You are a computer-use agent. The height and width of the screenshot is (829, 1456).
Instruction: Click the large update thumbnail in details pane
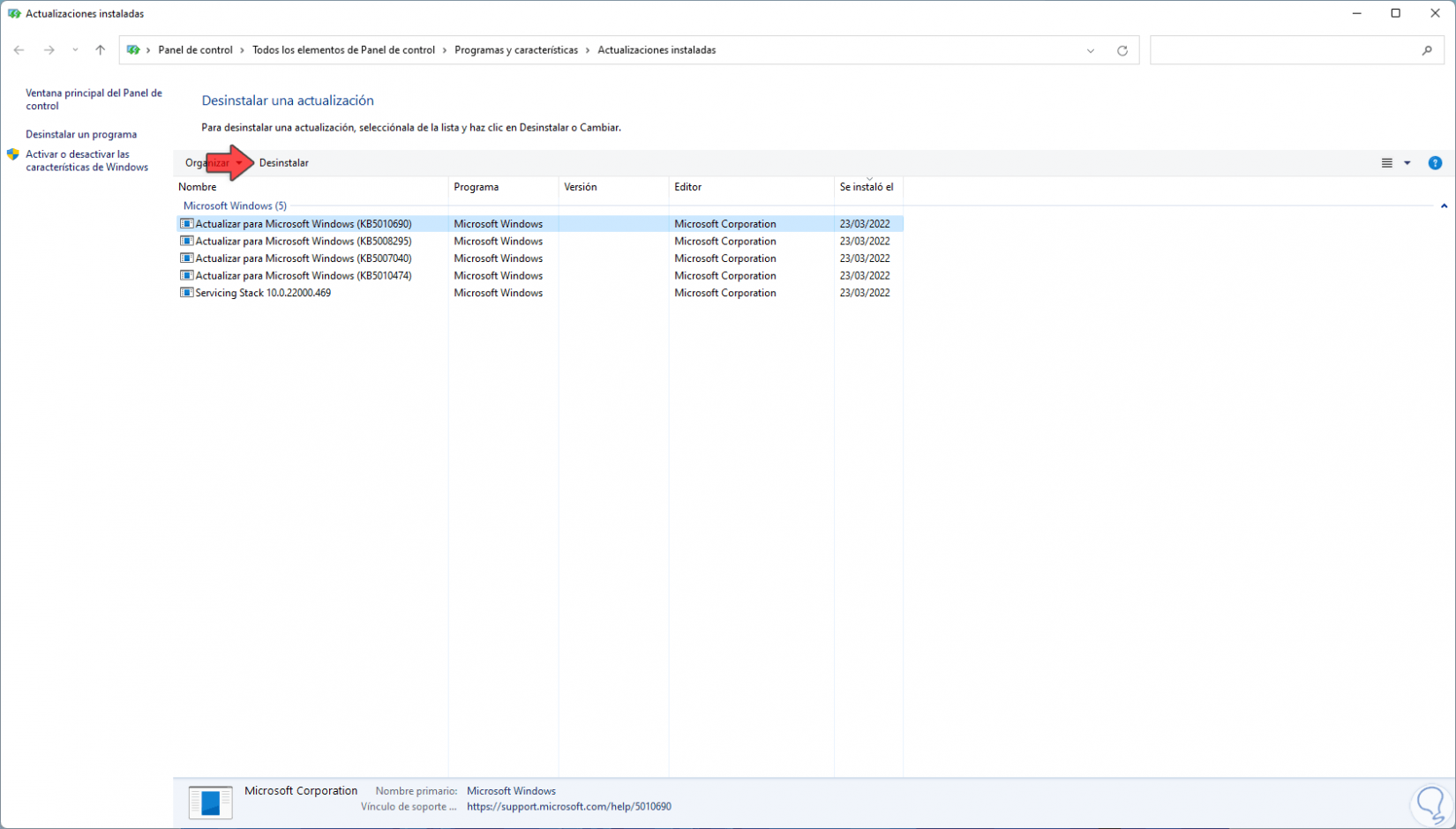(210, 803)
